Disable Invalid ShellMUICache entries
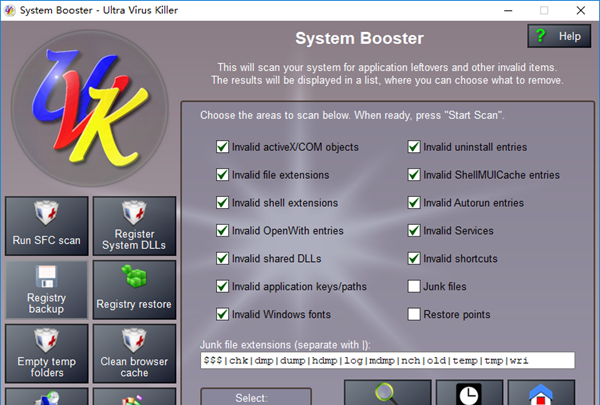 pos(414,175)
